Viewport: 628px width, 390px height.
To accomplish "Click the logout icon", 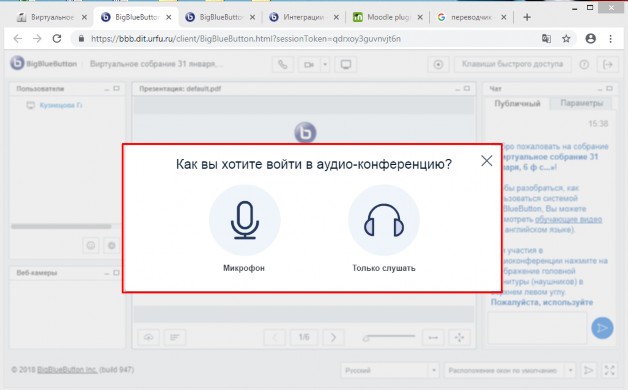I will click(x=608, y=64).
